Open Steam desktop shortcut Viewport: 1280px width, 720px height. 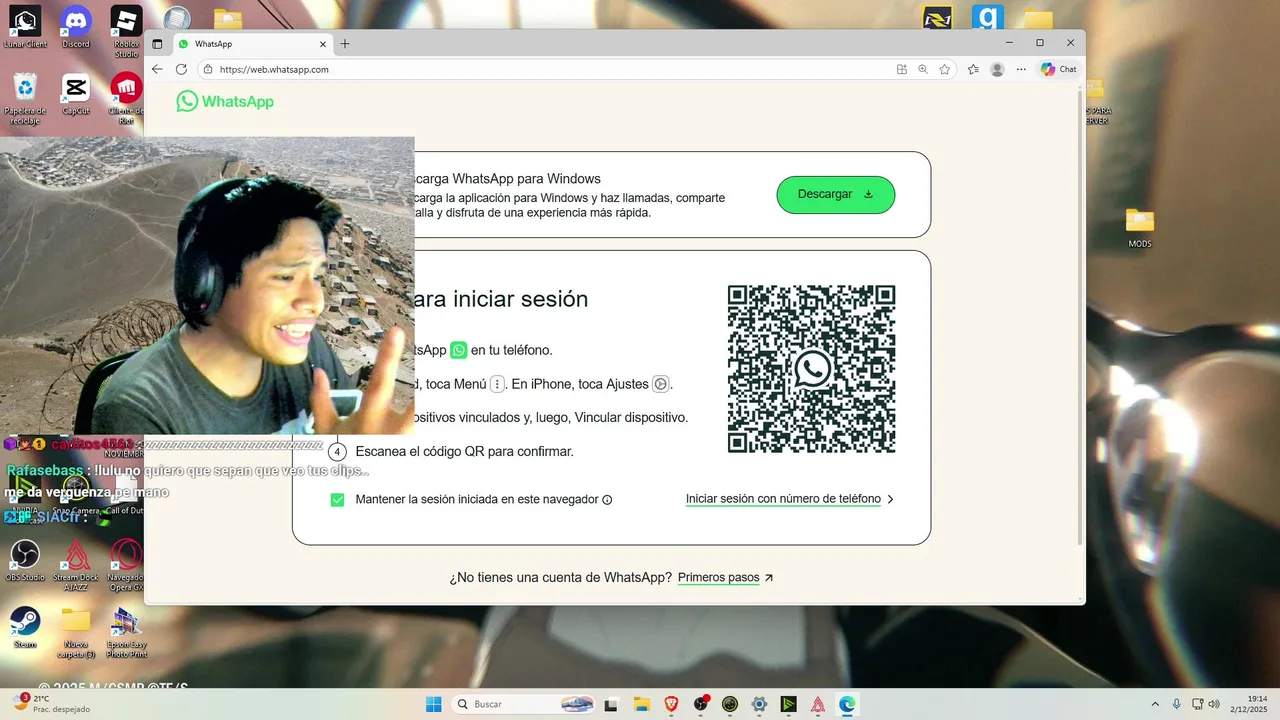pos(25,628)
